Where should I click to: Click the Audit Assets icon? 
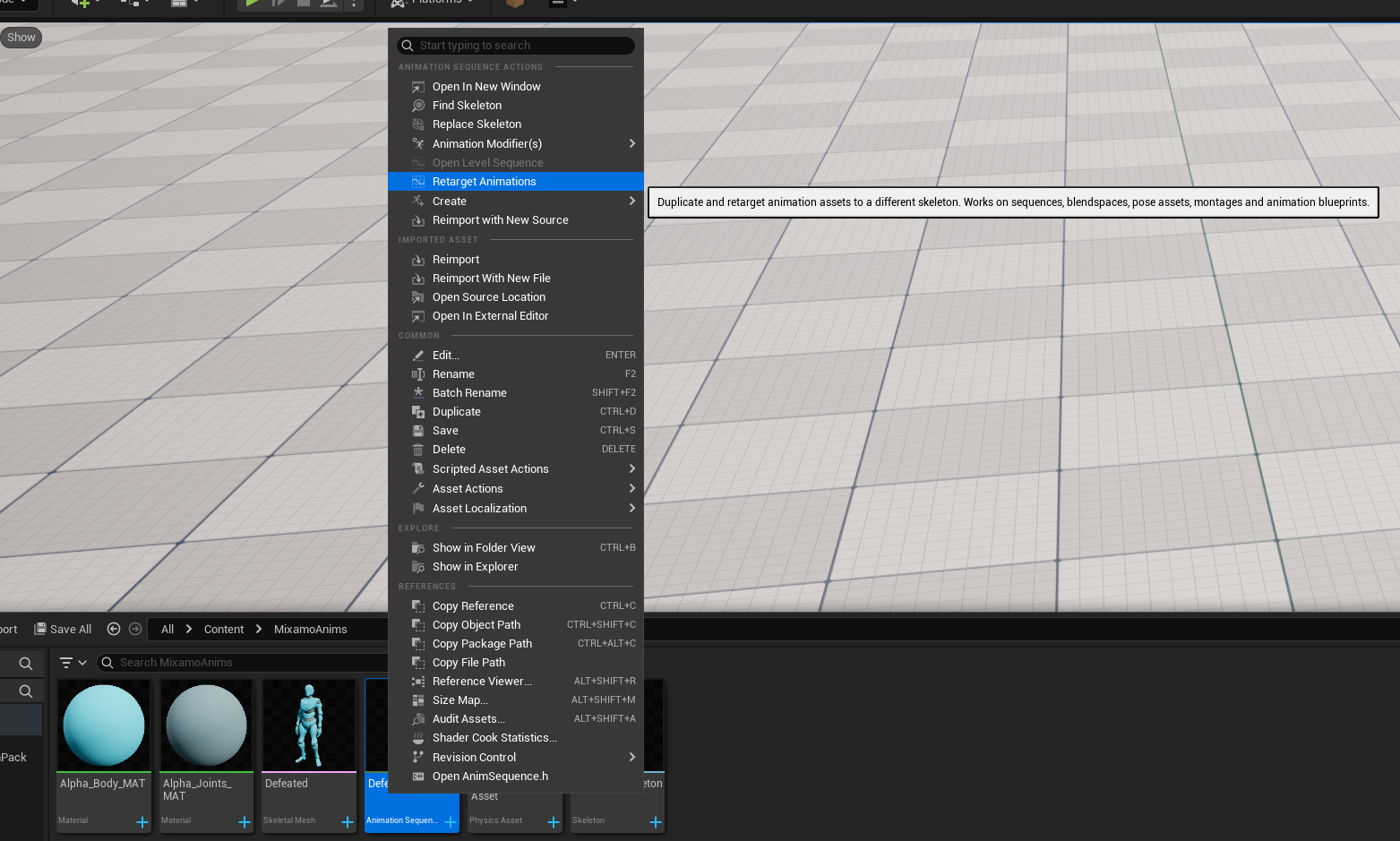pyautogui.click(x=417, y=719)
